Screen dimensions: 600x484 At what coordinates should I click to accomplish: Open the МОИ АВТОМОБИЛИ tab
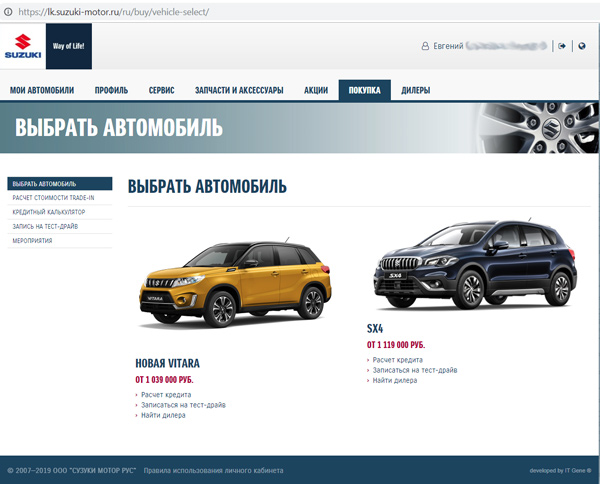[x=42, y=91]
